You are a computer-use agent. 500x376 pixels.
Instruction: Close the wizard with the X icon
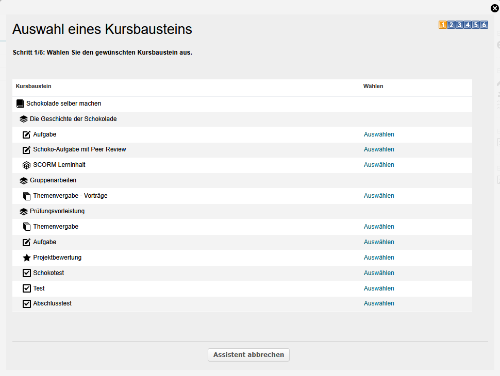(x=495, y=8)
